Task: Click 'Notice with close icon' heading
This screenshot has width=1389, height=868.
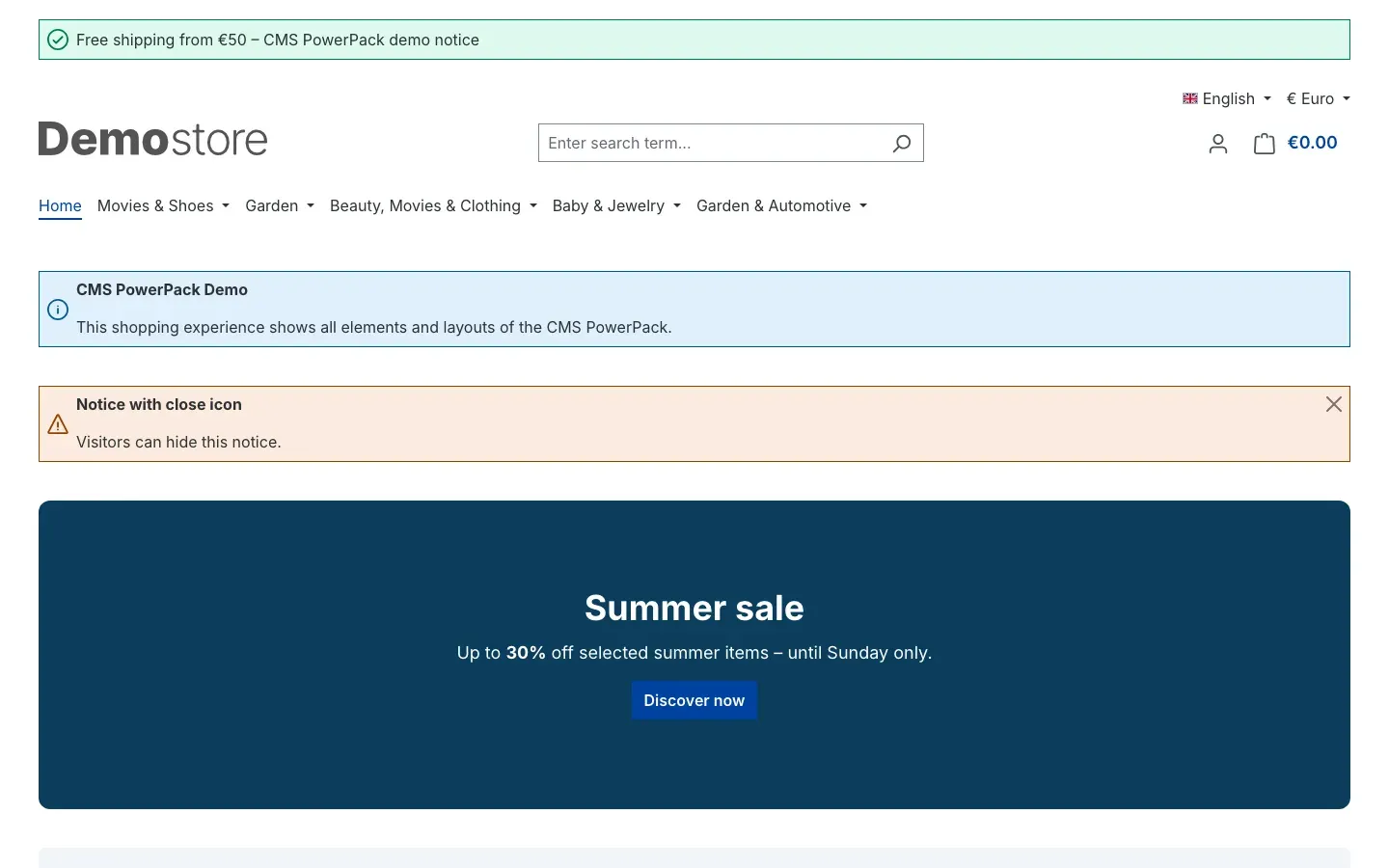Action: click(x=159, y=404)
